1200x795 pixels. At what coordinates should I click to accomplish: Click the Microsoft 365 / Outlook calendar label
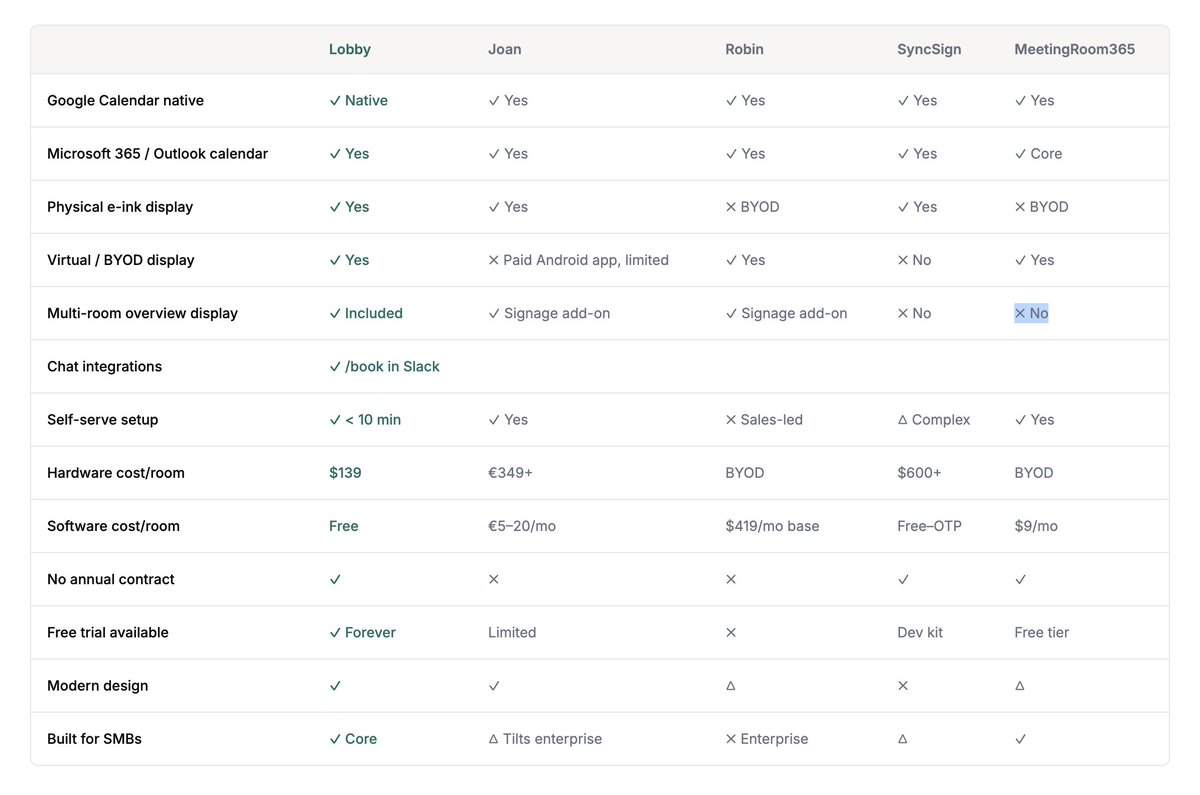pos(157,153)
